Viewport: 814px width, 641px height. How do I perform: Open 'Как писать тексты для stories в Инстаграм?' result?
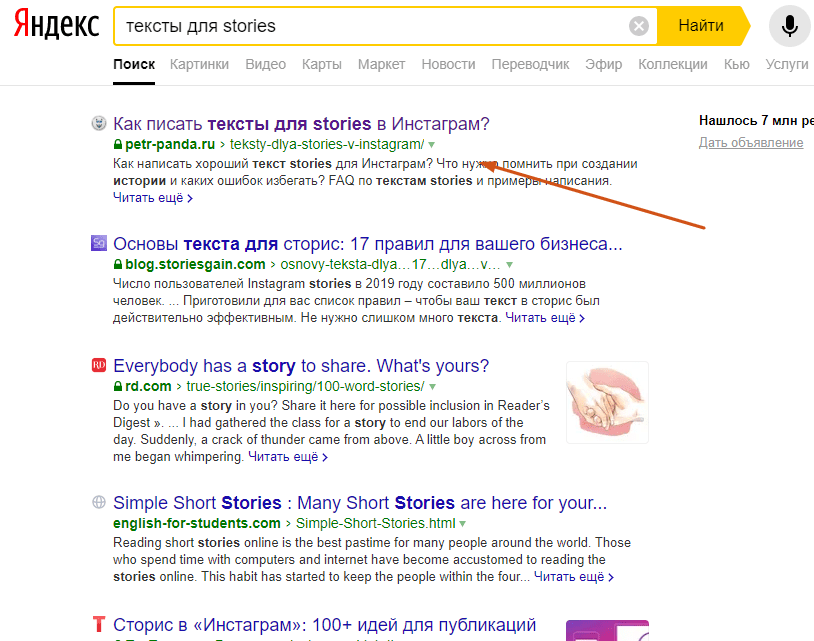[x=301, y=124]
